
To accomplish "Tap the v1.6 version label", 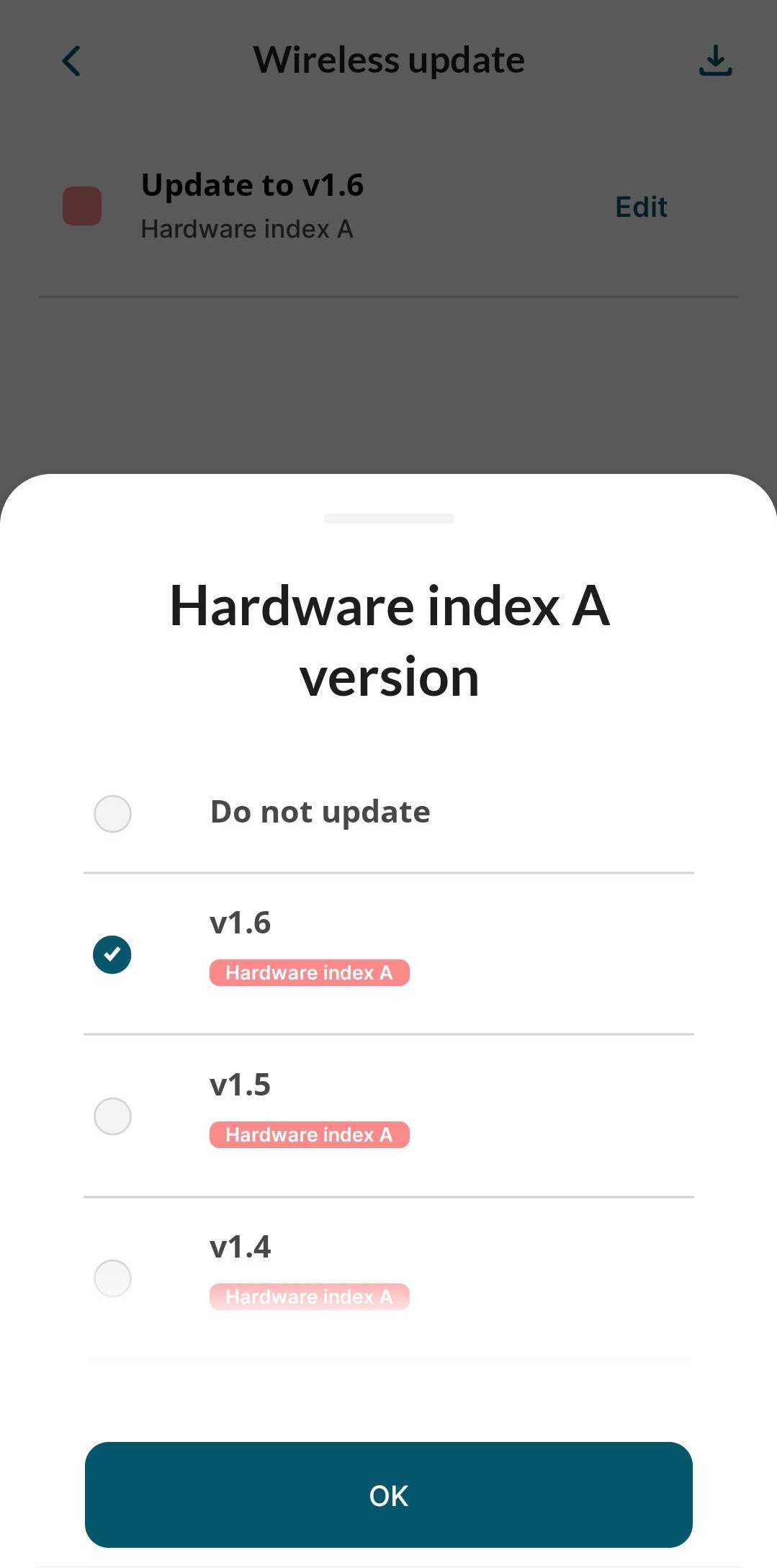I will click(240, 923).
